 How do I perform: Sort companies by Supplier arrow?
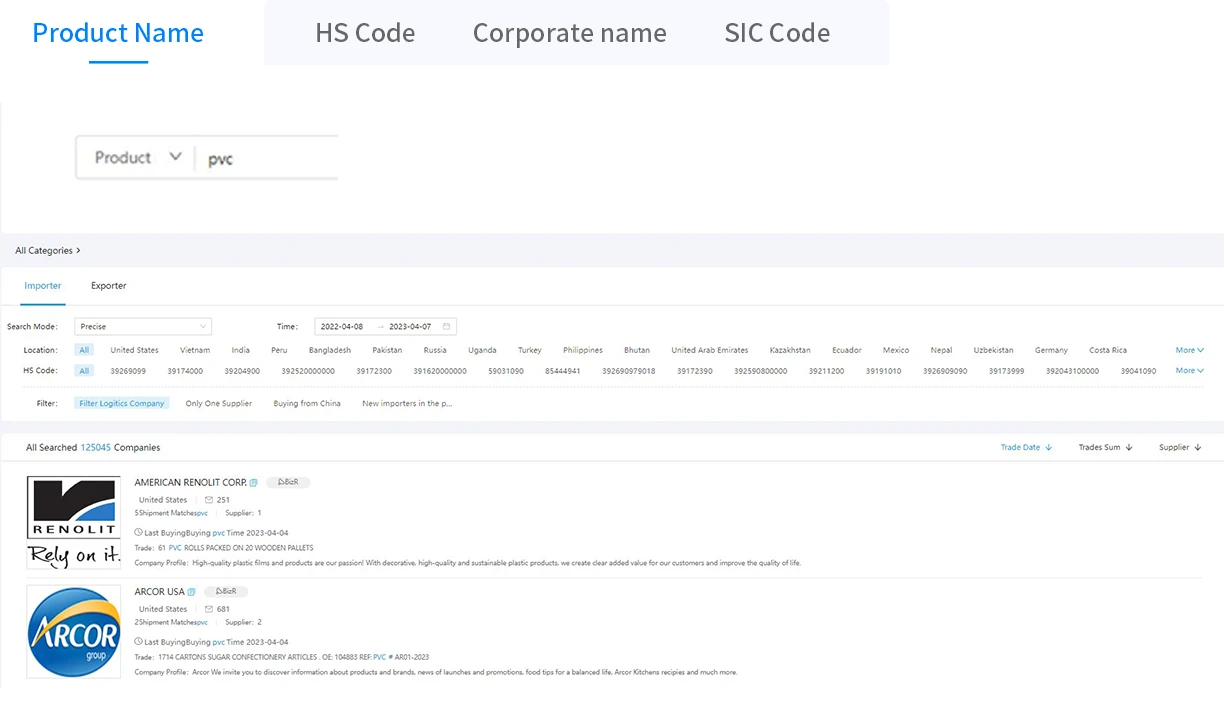pos(1198,448)
